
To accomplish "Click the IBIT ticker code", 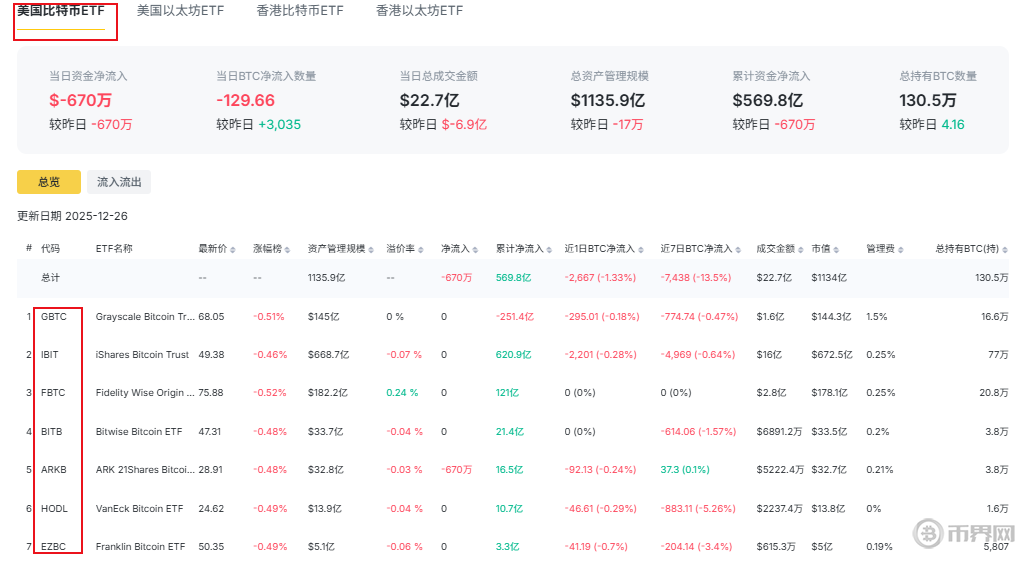I will tap(51, 355).
